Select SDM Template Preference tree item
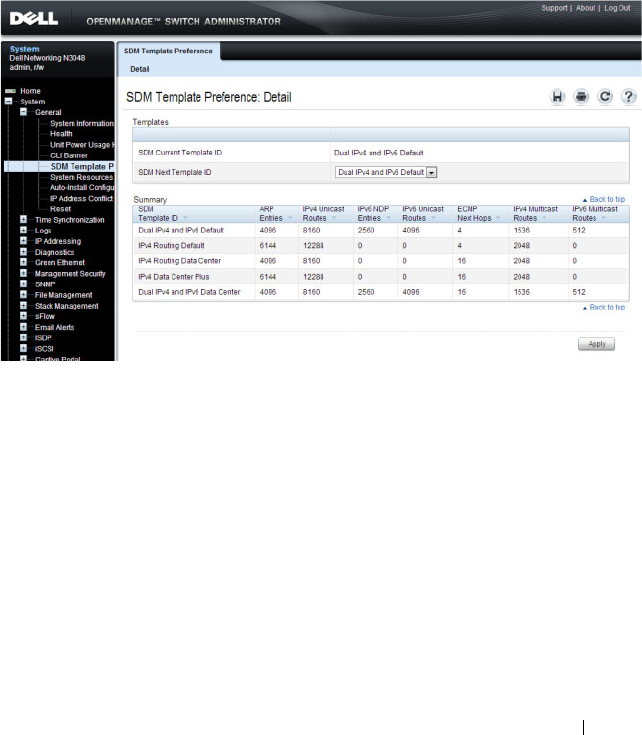The height and width of the screenshot is (735, 642). tap(82, 166)
